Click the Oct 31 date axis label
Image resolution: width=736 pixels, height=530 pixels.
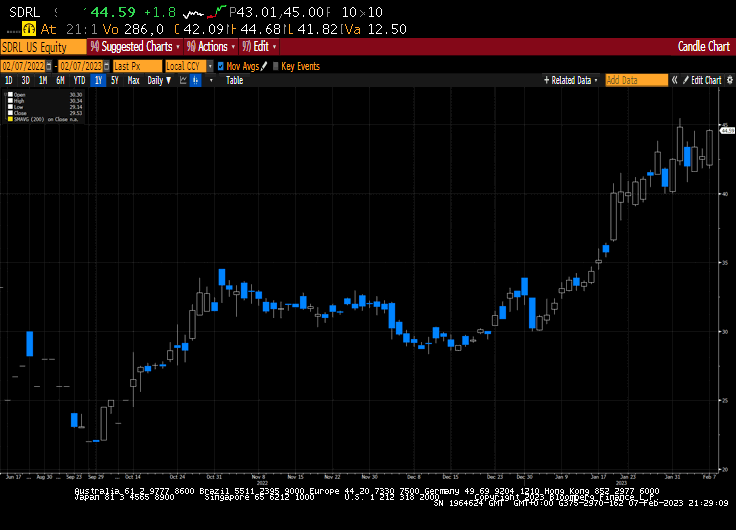click(x=214, y=477)
